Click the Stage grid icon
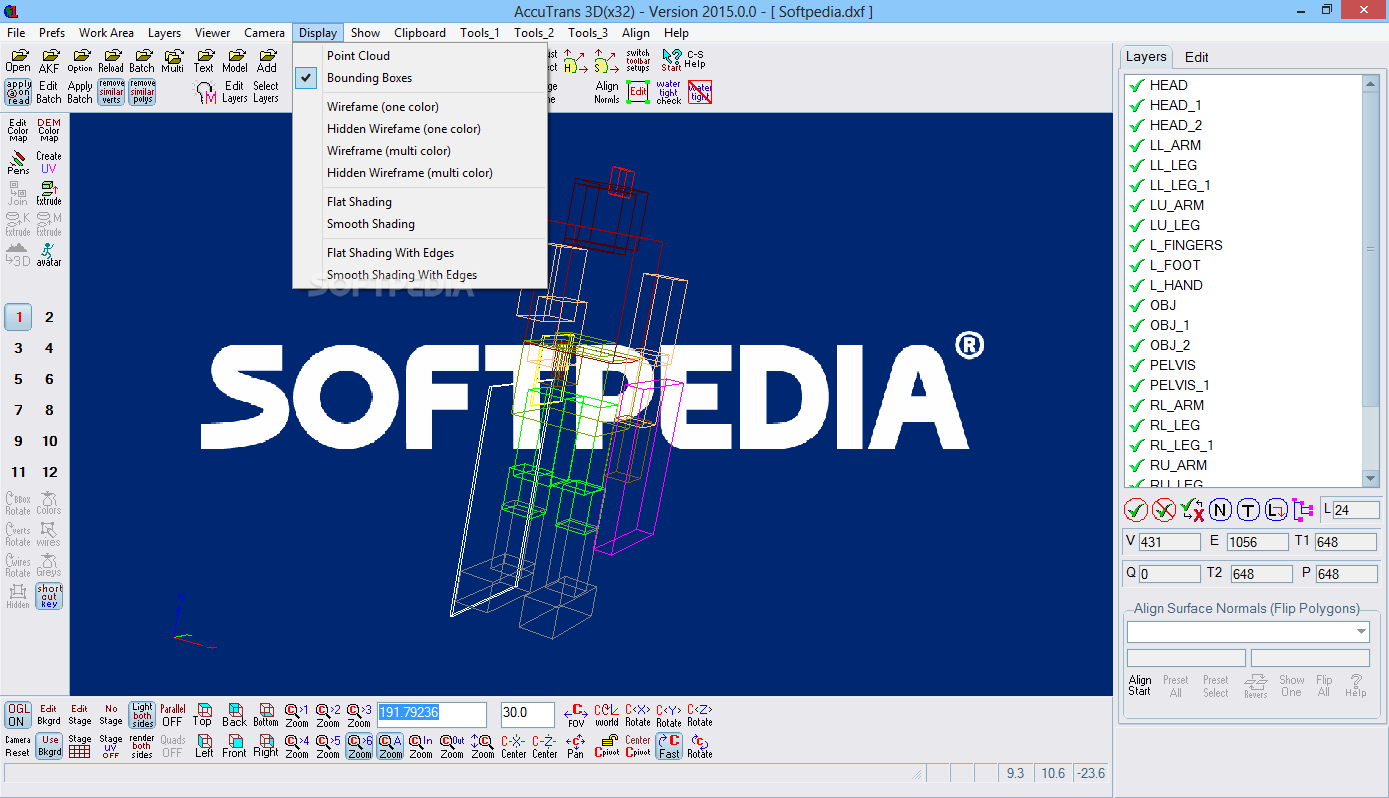Viewport: 1389px width, 798px height. 80,746
